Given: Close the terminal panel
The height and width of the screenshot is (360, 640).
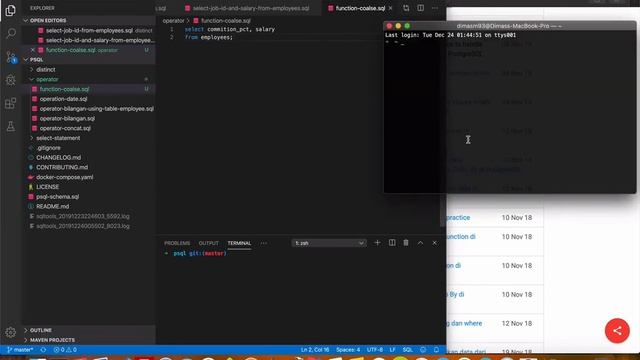Looking at the screenshot, I should point(434,243).
